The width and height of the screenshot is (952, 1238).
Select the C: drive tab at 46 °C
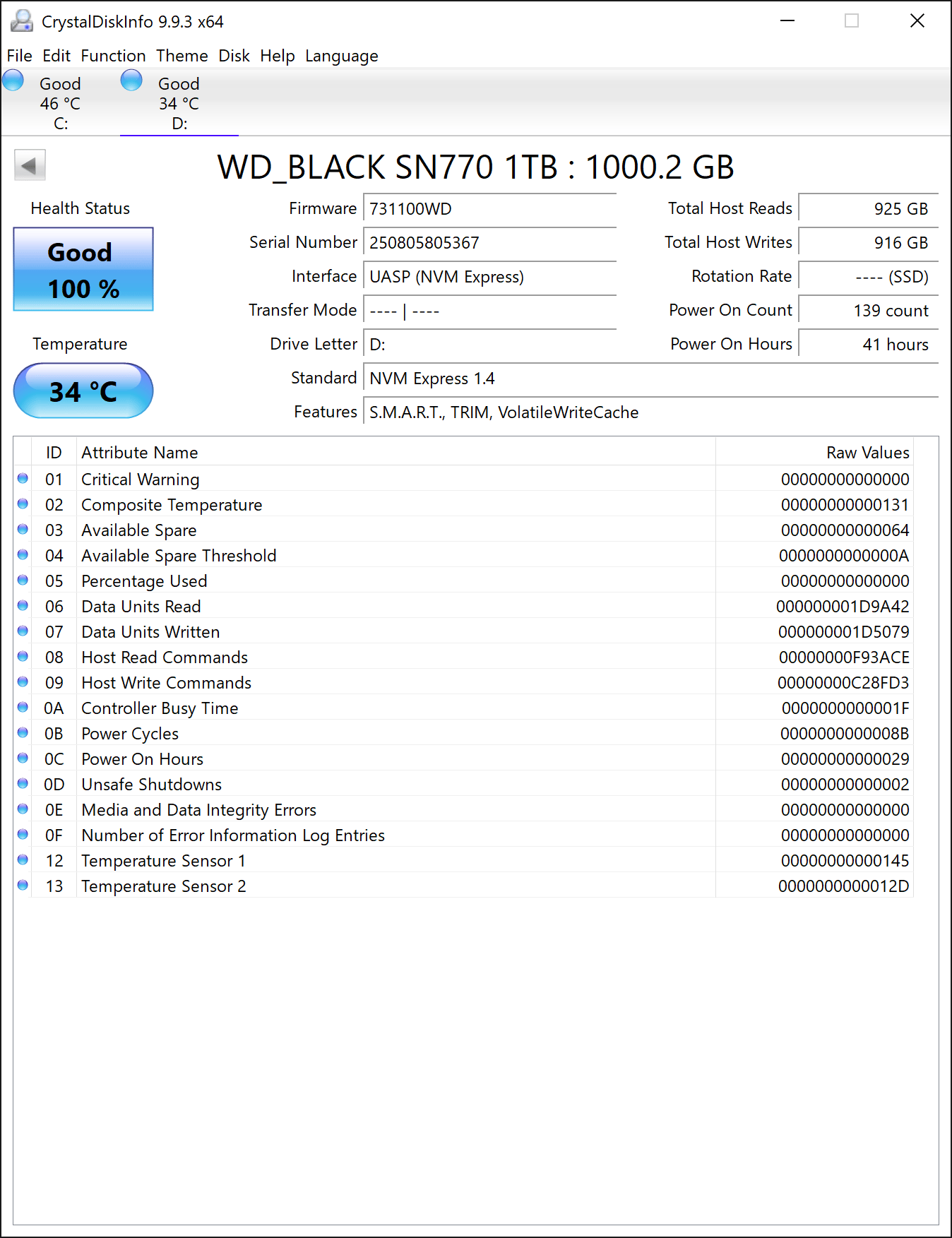click(60, 103)
